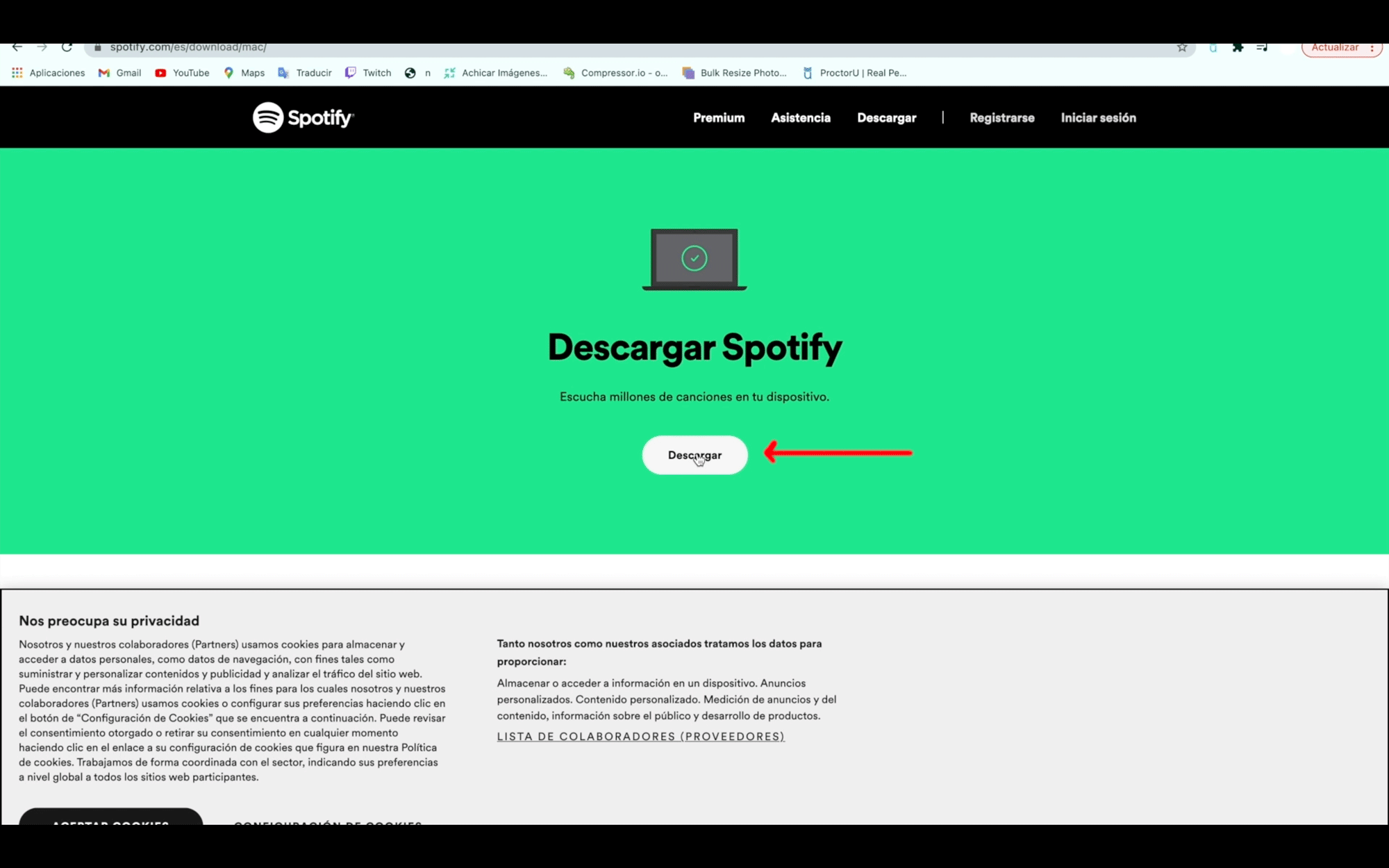
Task: Open the Aplicaciones apps grid bookmark
Action: [x=48, y=73]
